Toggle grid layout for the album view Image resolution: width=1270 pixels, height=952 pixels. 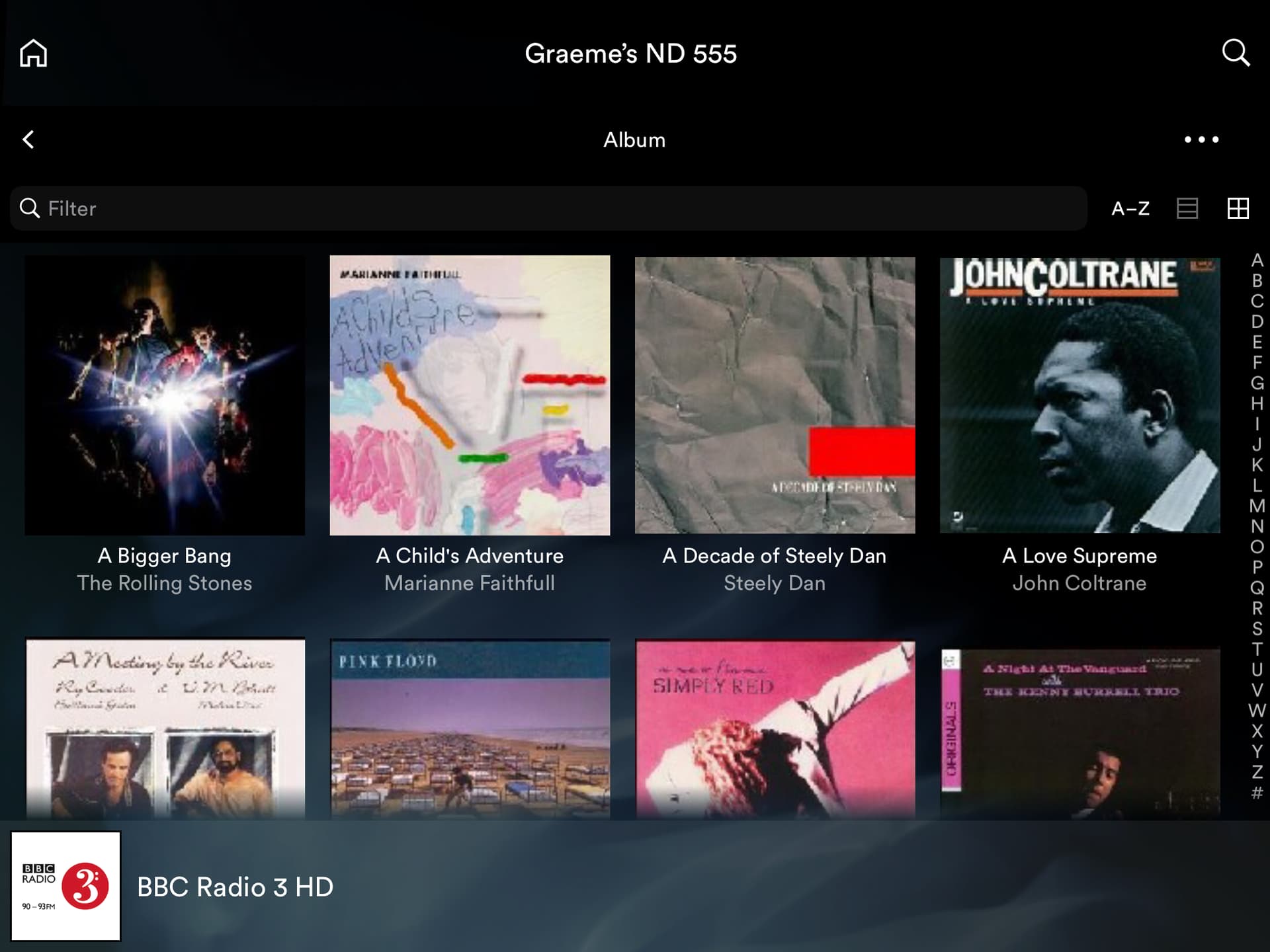(x=1238, y=208)
